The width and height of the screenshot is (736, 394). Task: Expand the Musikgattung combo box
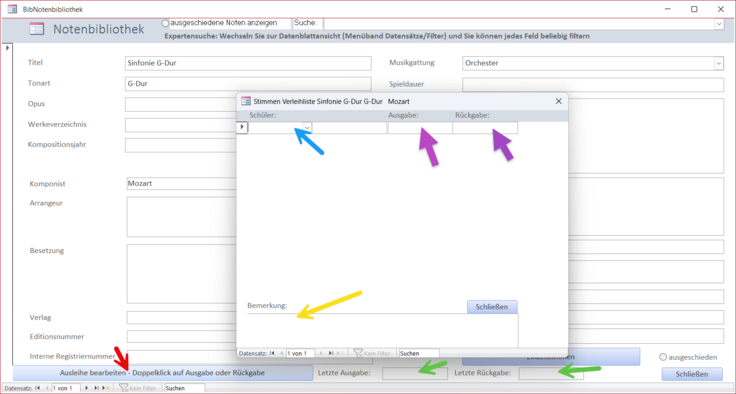pos(719,63)
